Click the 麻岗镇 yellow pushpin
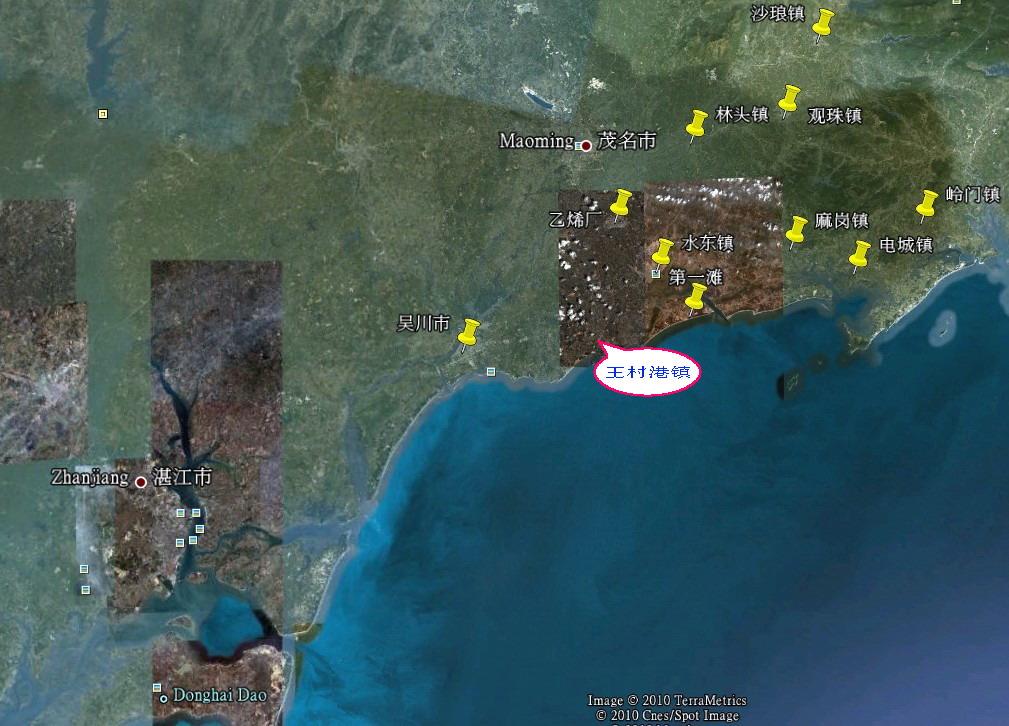 (796, 230)
